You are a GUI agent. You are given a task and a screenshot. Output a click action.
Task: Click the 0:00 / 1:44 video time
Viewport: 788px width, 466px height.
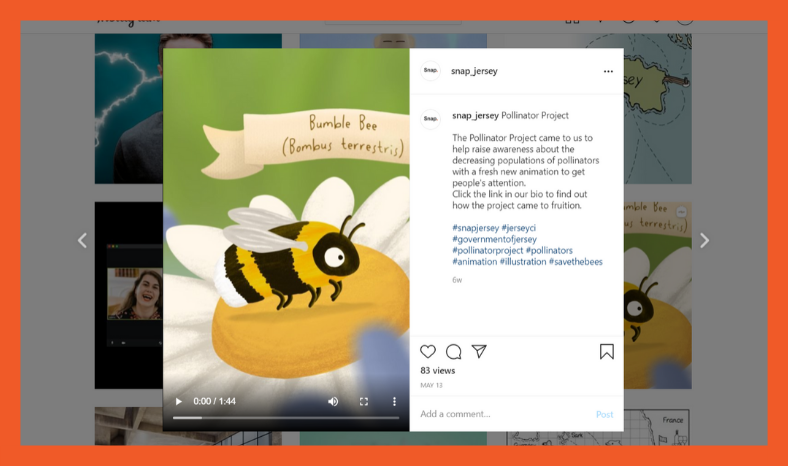click(x=215, y=401)
